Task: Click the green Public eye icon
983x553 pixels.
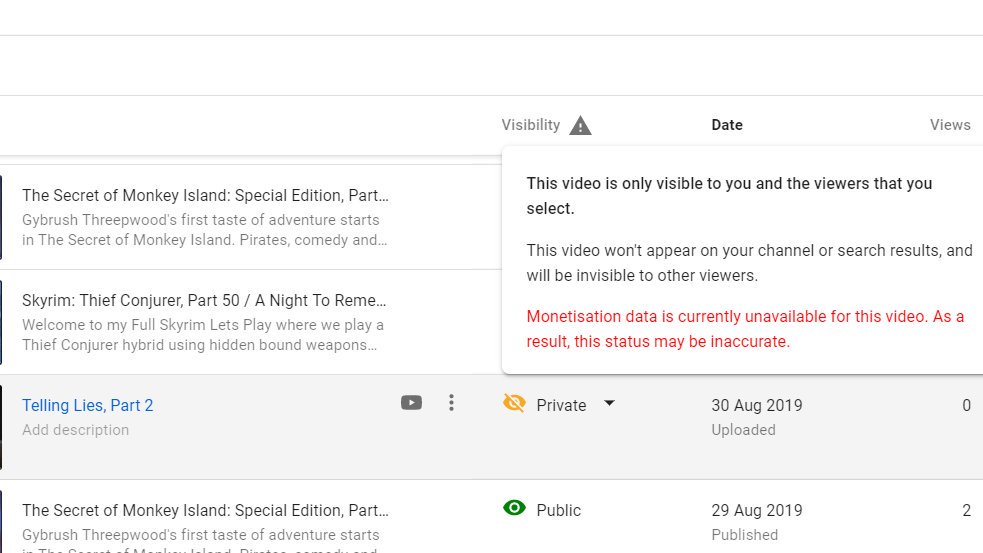Action: click(514, 508)
